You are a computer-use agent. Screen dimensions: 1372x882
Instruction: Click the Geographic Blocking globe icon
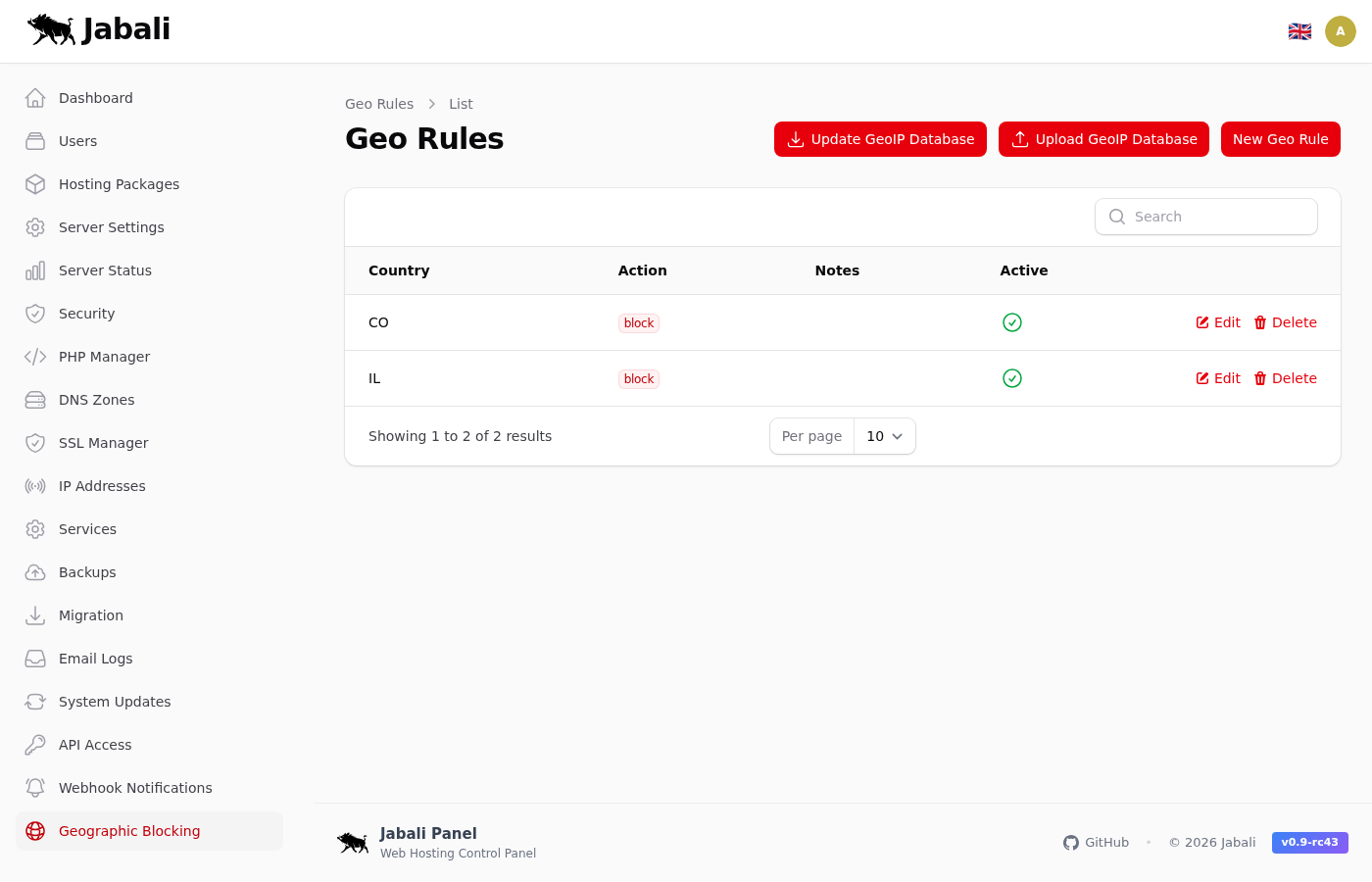(x=35, y=831)
